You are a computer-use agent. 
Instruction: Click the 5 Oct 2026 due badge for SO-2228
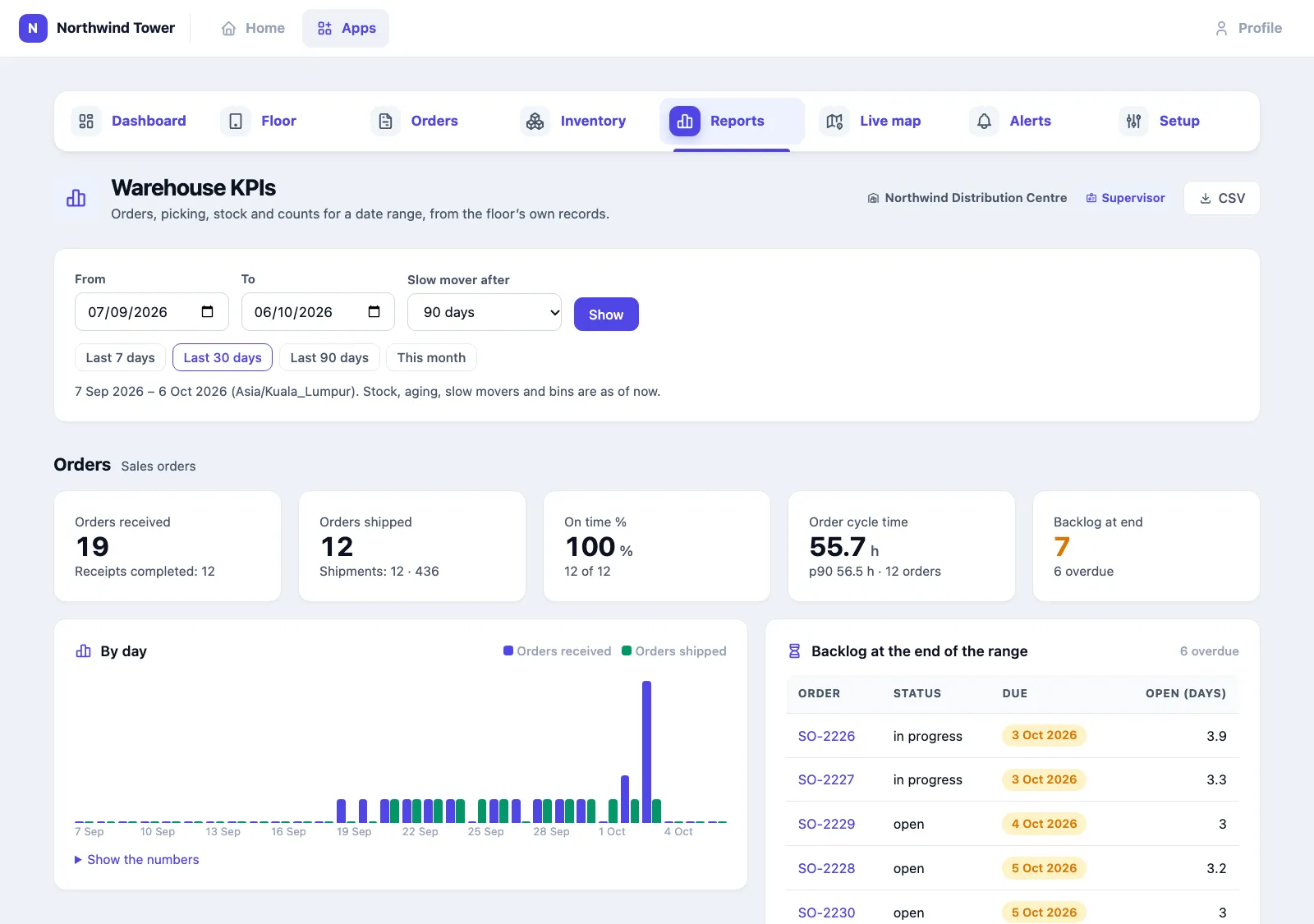1044,868
